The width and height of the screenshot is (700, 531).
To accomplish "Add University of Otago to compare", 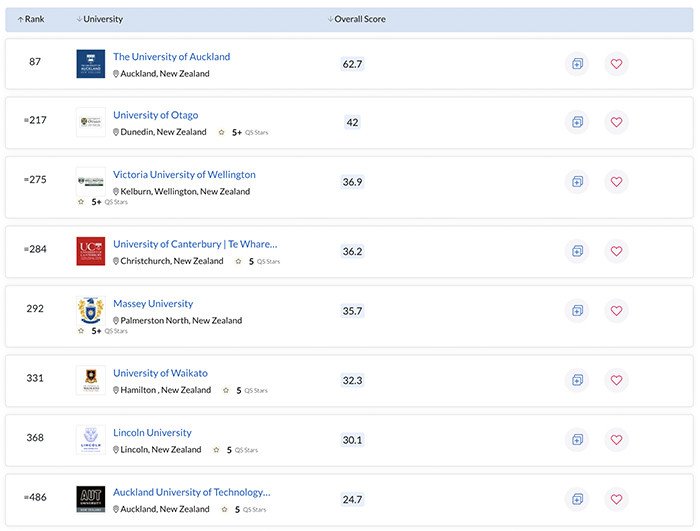I will tap(577, 122).
